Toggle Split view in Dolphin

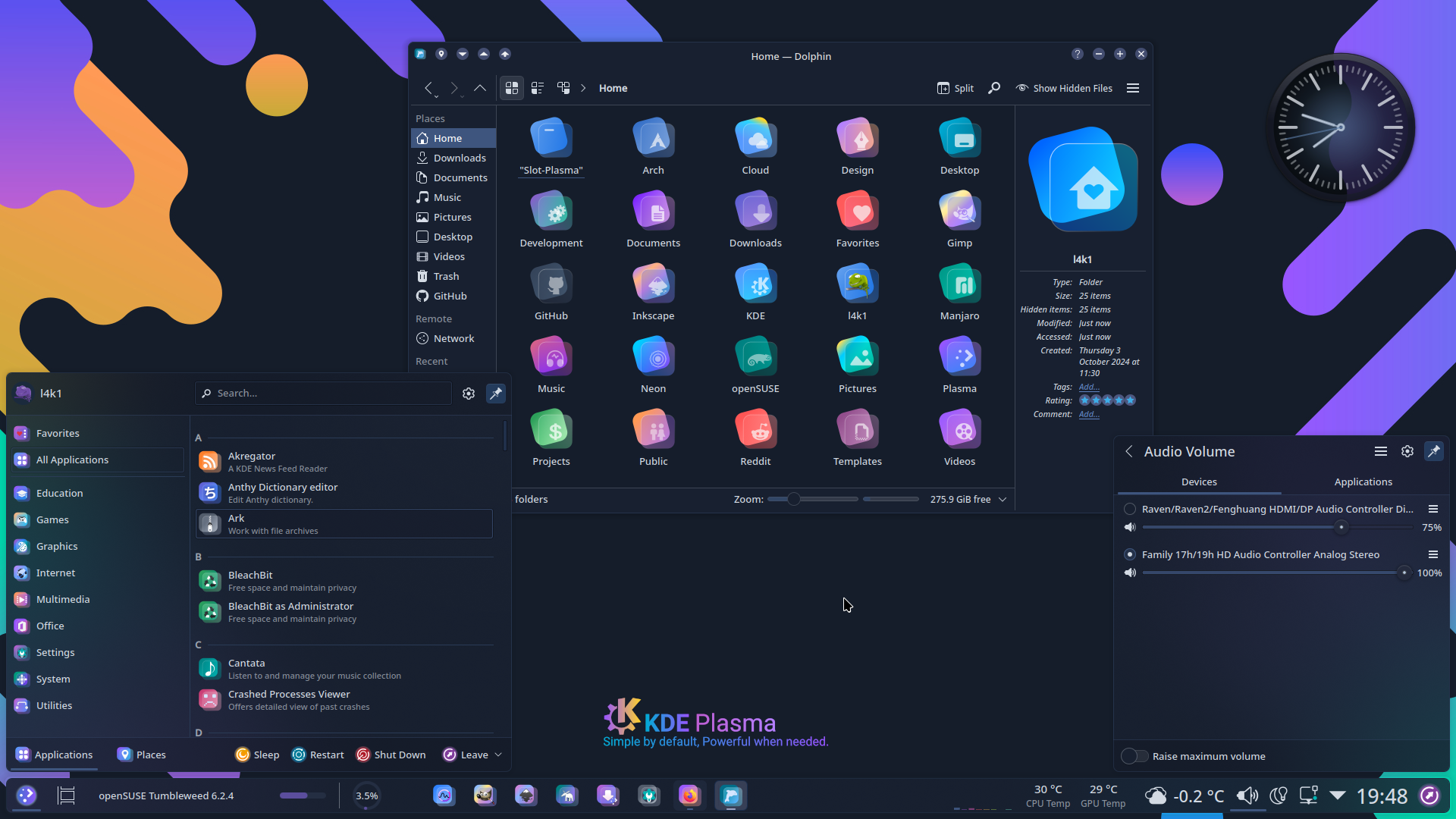955,88
